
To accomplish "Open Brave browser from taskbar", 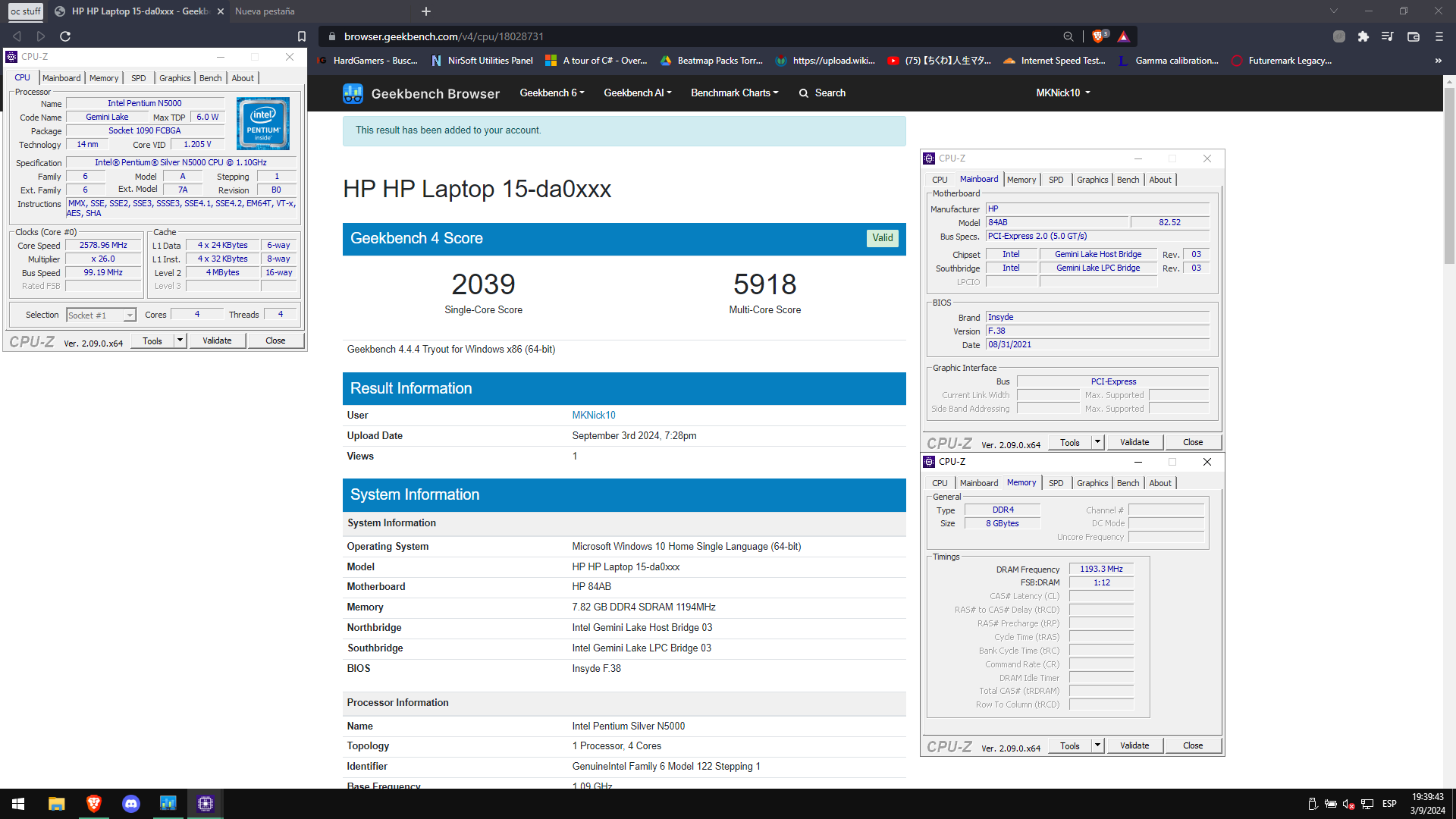I will pyautogui.click(x=93, y=804).
